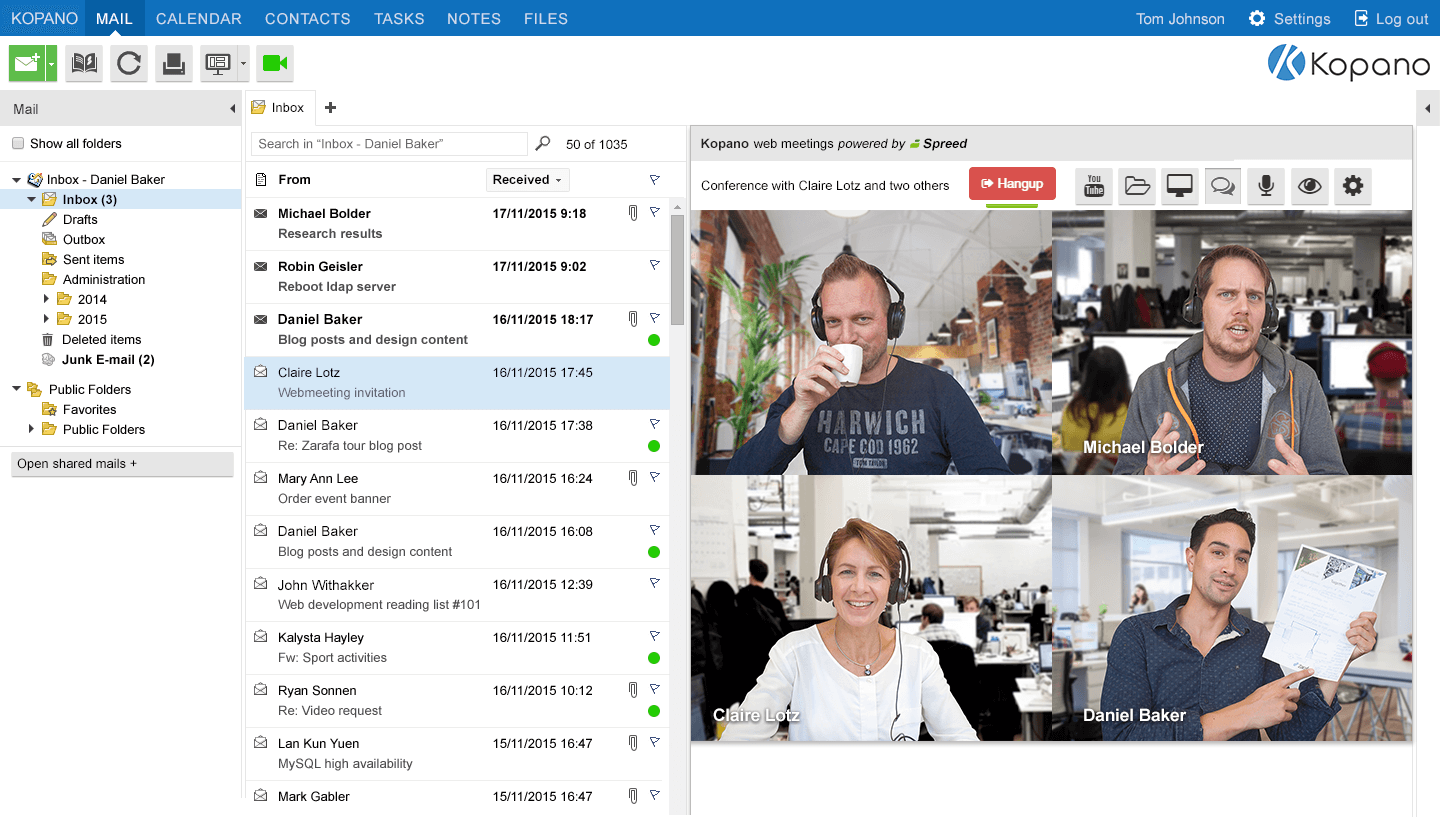The height and width of the screenshot is (817, 1440).
Task: Open the Deleted items folder
Action: 101,340
